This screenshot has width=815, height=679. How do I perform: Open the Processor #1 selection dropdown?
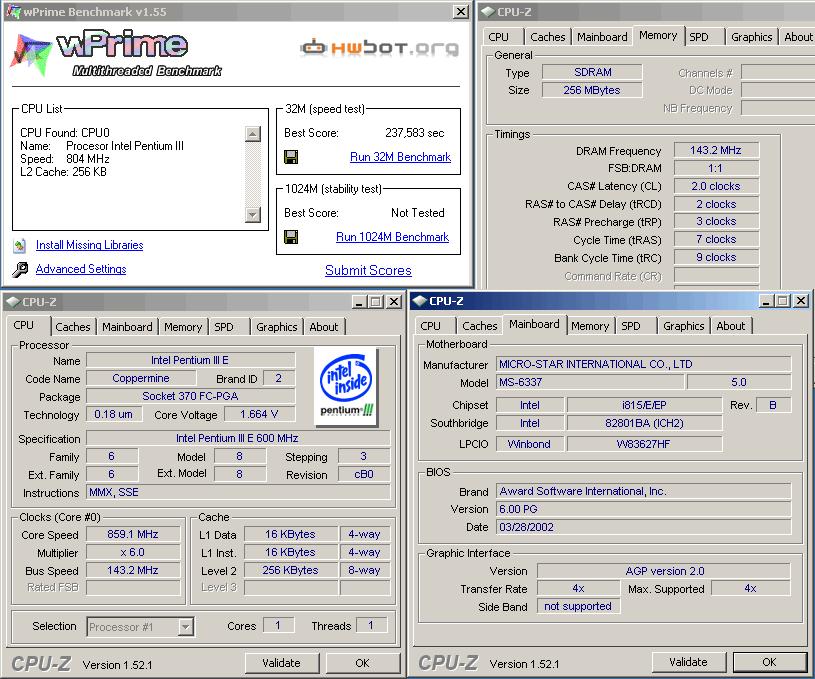point(185,627)
